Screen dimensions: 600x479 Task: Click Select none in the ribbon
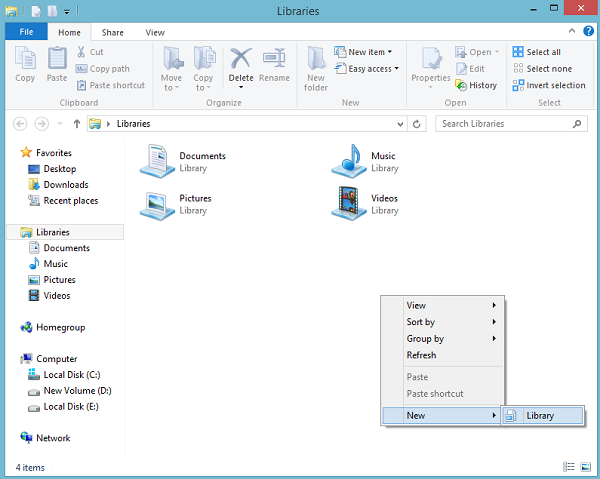click(x=542, y=69)
